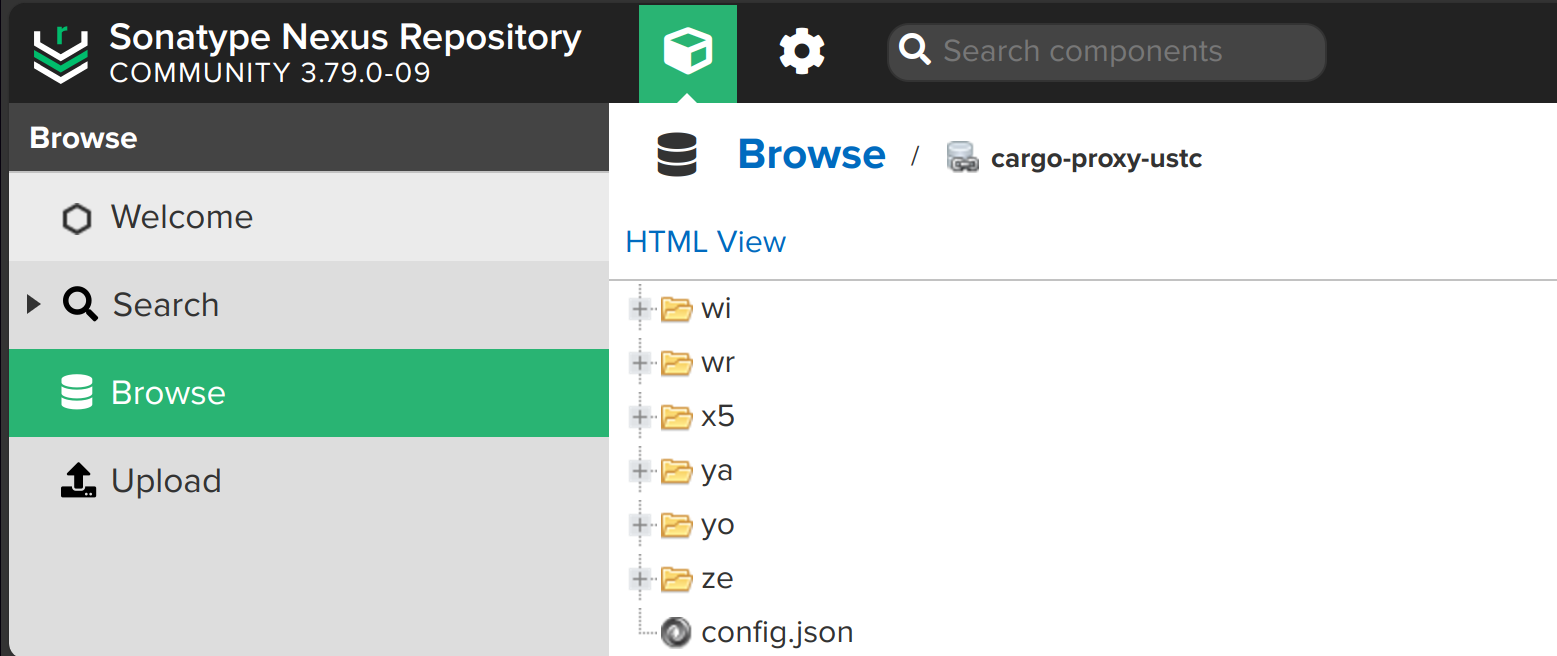Click the Browse breadcrumb heading link
Screen dimensions: 1557x656
tap(811, 155)
